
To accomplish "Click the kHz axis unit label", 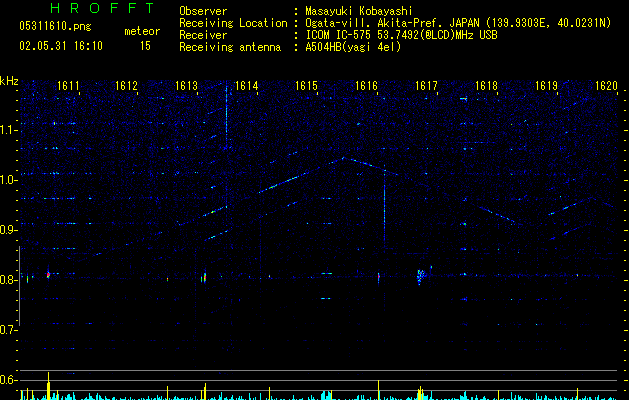I will click(9, 81).
